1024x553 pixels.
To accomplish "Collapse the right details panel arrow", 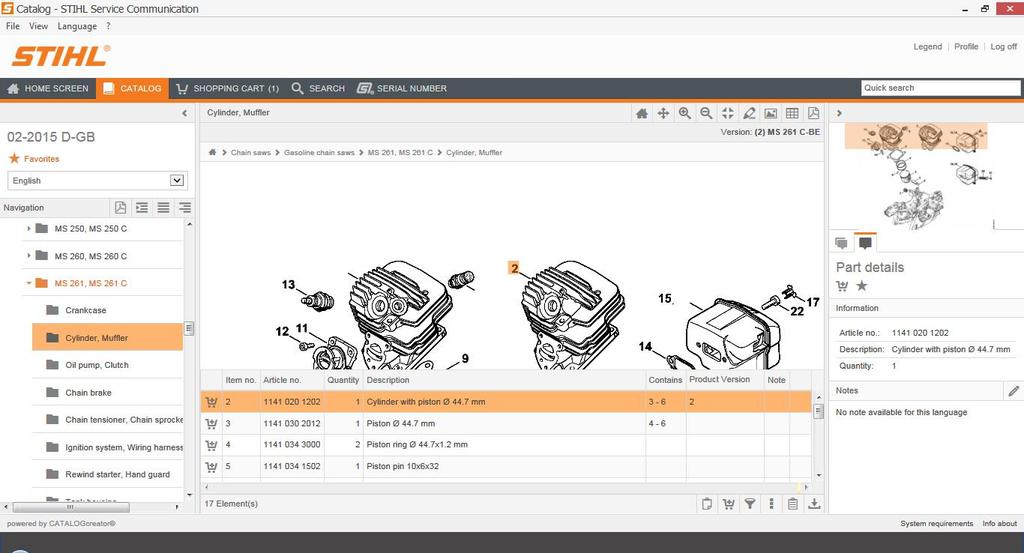I will tap(839, 113).
